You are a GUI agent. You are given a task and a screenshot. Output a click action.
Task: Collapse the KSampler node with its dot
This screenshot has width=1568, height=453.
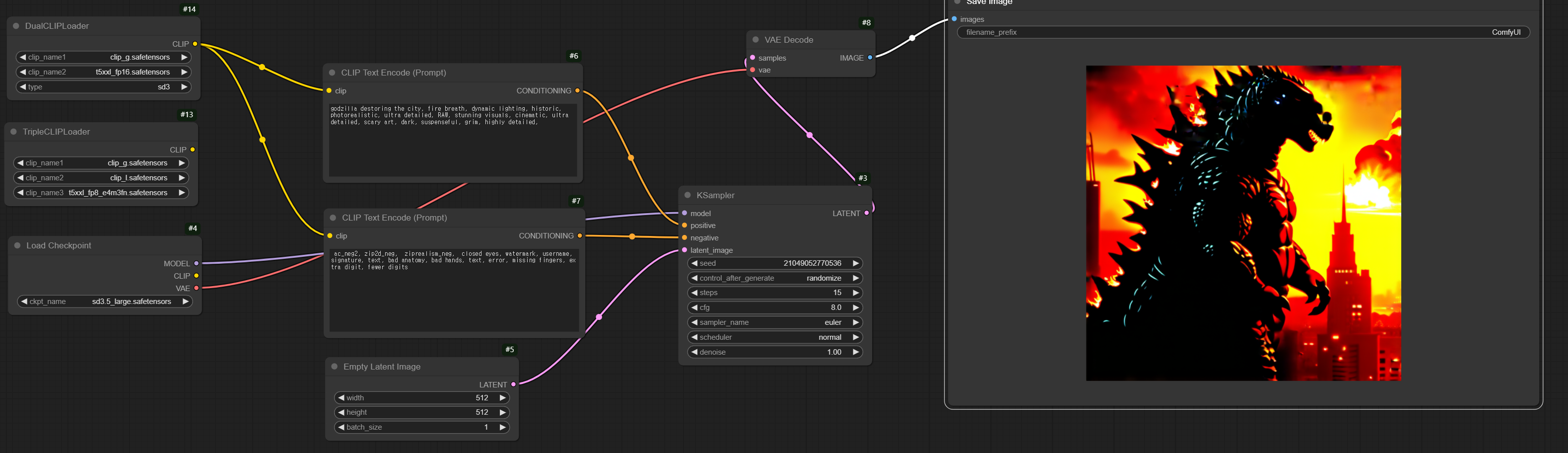coord(687,195)
